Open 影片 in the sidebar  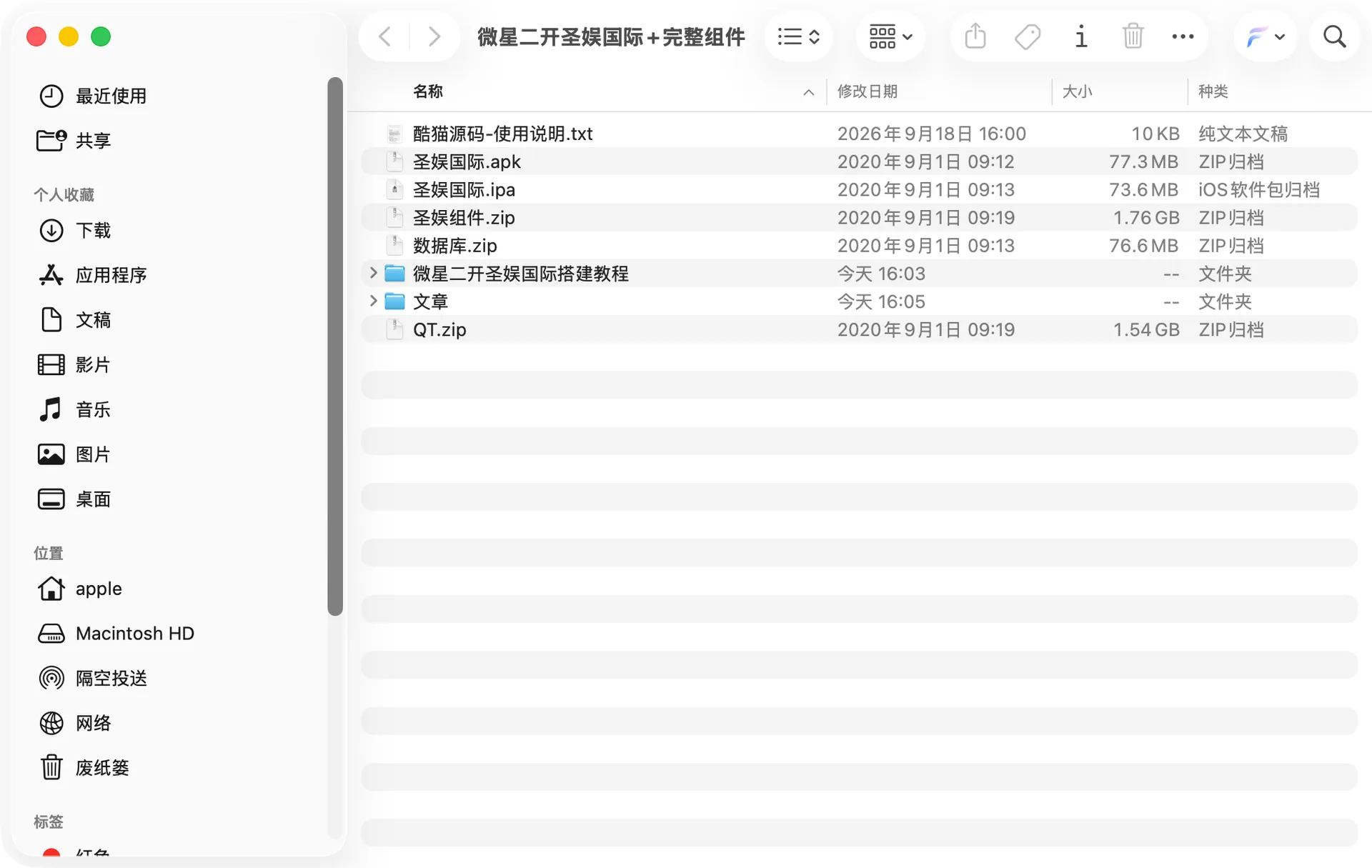[74, 365]
